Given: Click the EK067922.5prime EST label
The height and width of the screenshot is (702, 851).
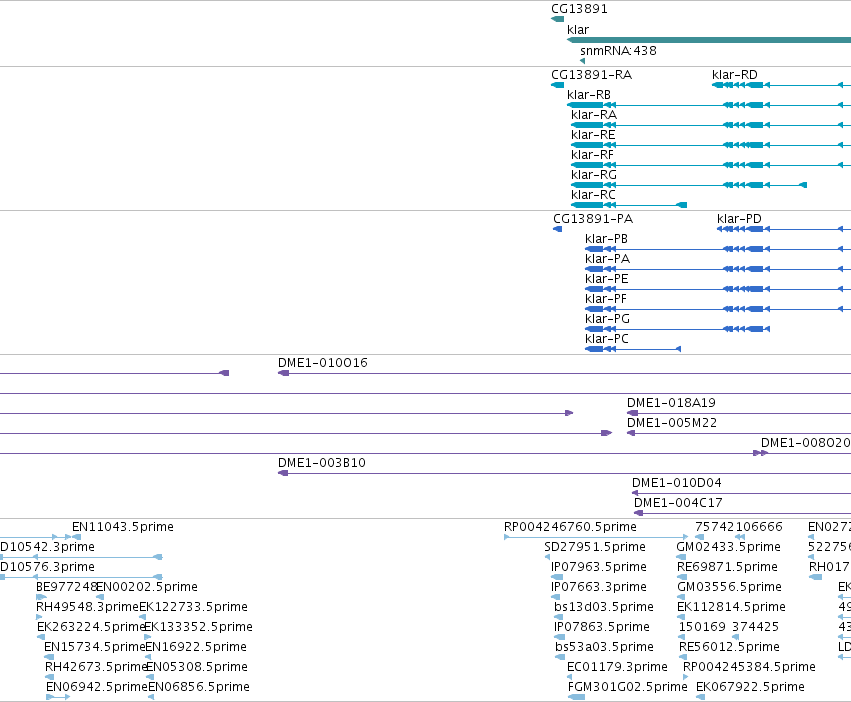Looking at the screenshot, I should point(750,687).
